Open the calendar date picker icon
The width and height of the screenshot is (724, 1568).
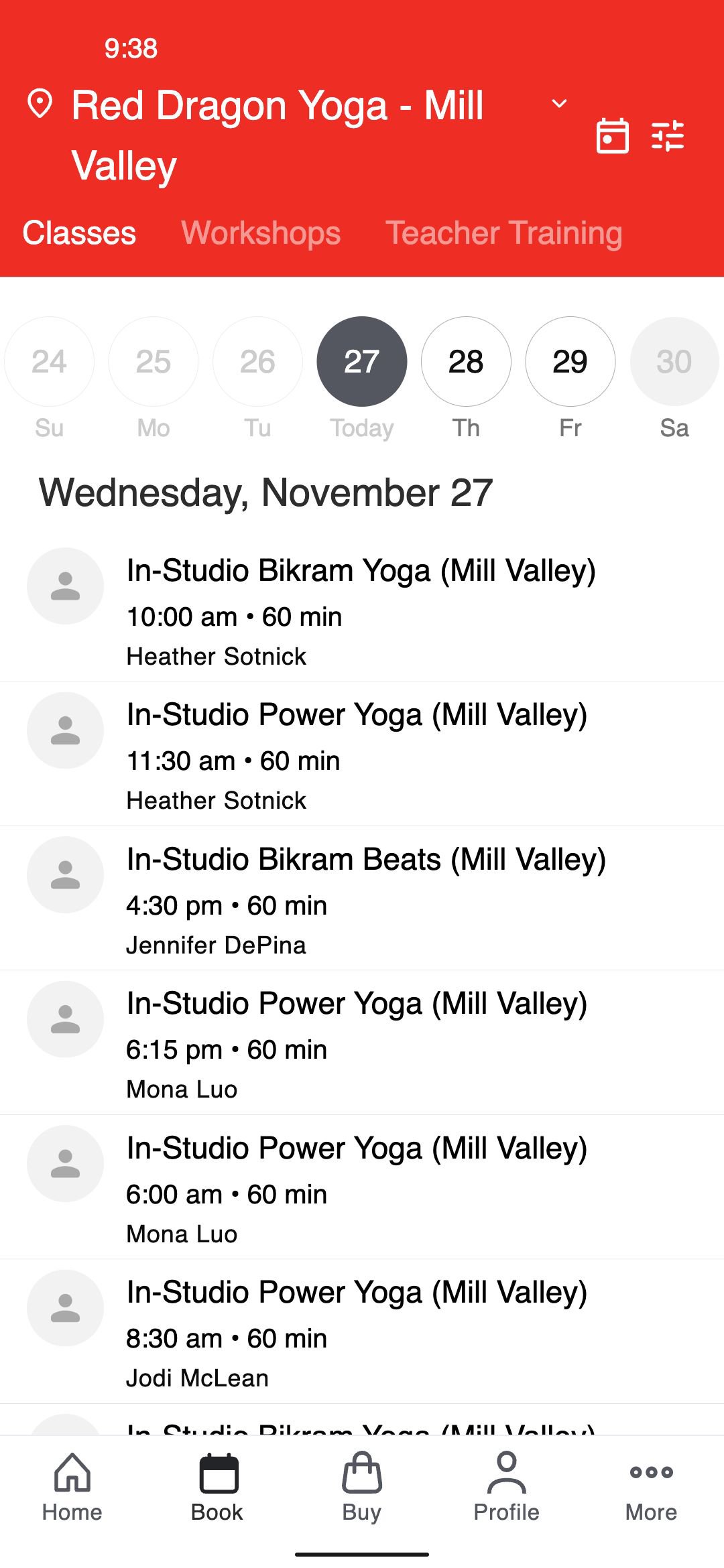coord(612,136)
